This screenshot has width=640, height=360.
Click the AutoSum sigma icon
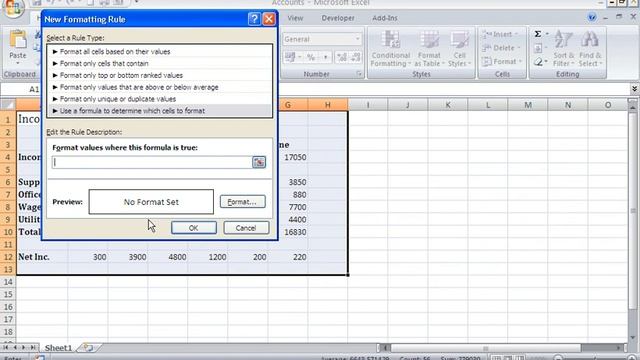point(538,34)
